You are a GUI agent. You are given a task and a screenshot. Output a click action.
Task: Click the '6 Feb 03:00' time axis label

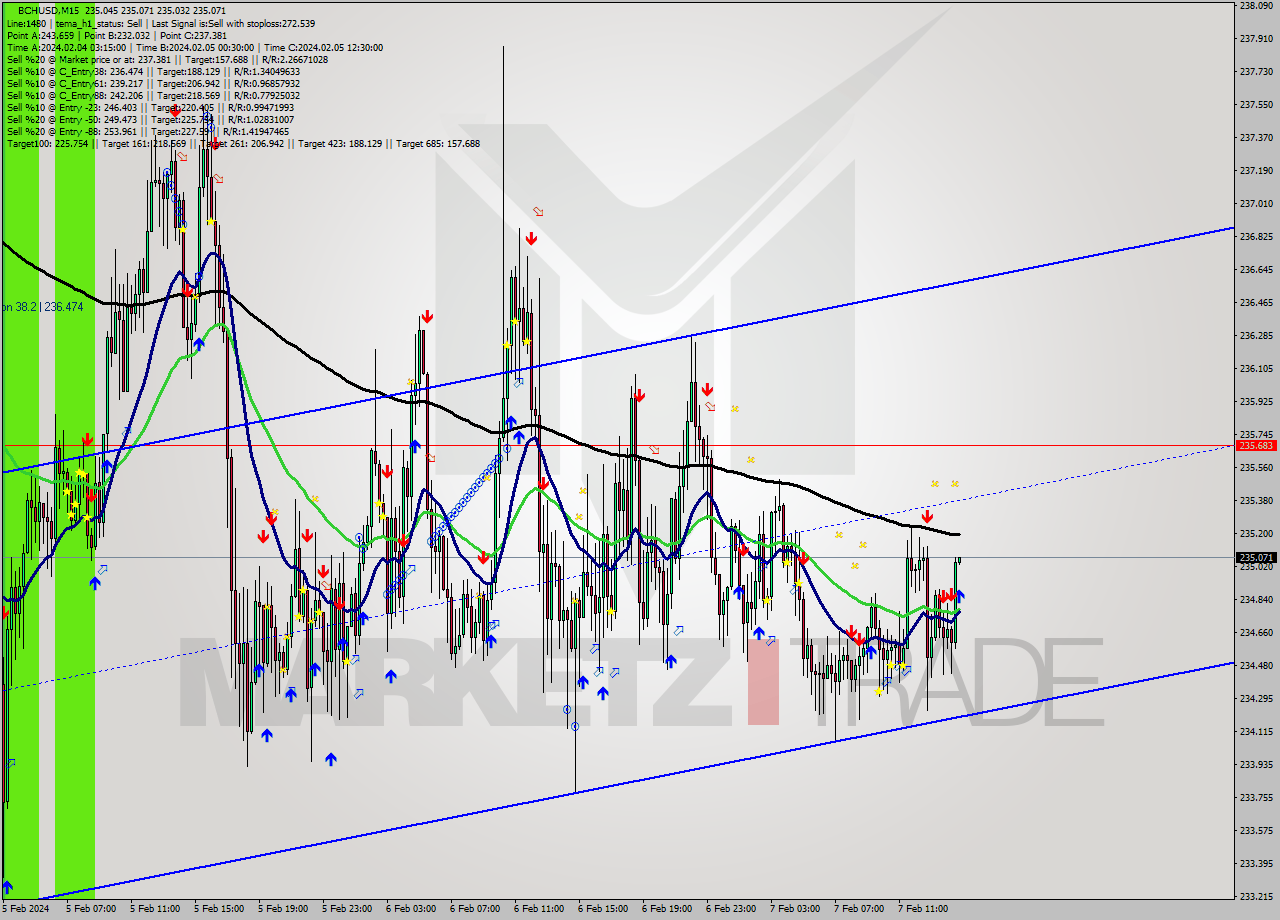coord(411,909)
